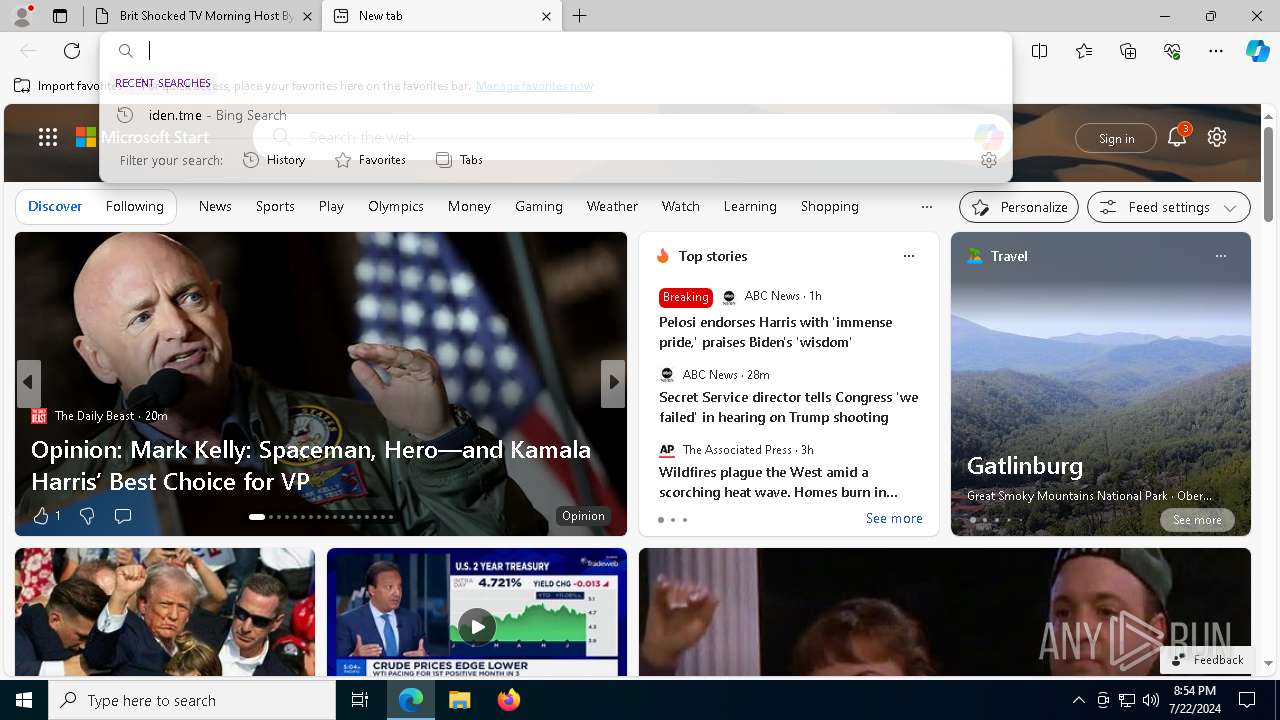
Task: Select the Discover feed tab
Action: tap(55, 206)
